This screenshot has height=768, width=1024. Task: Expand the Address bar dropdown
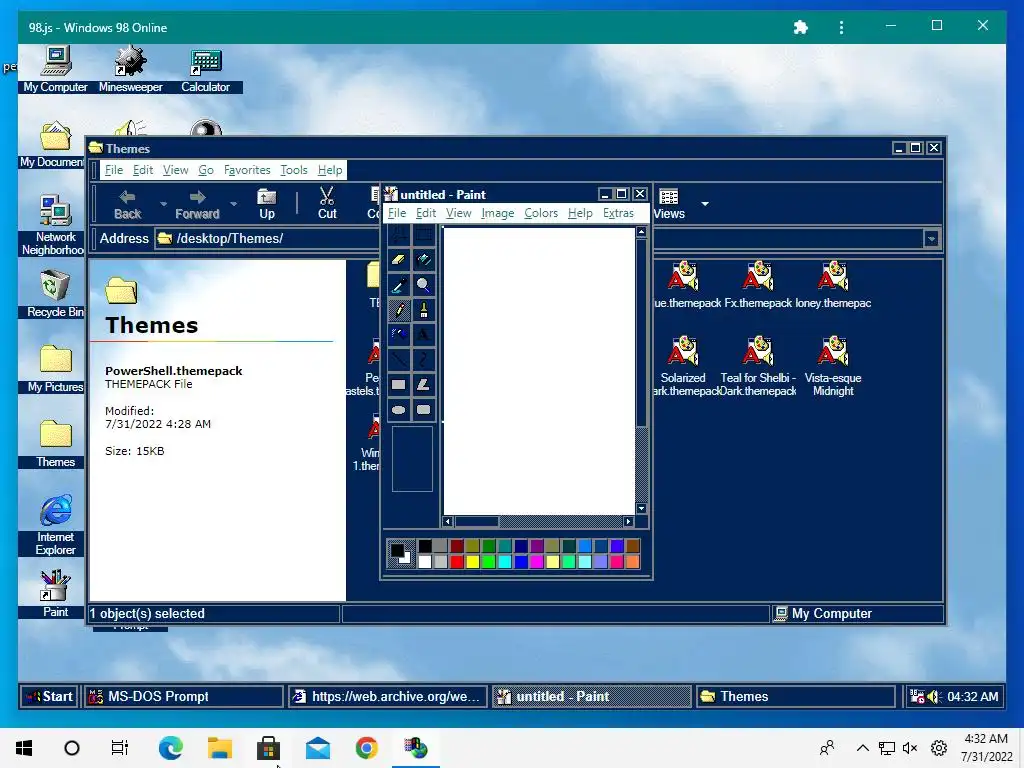[931, 239]
